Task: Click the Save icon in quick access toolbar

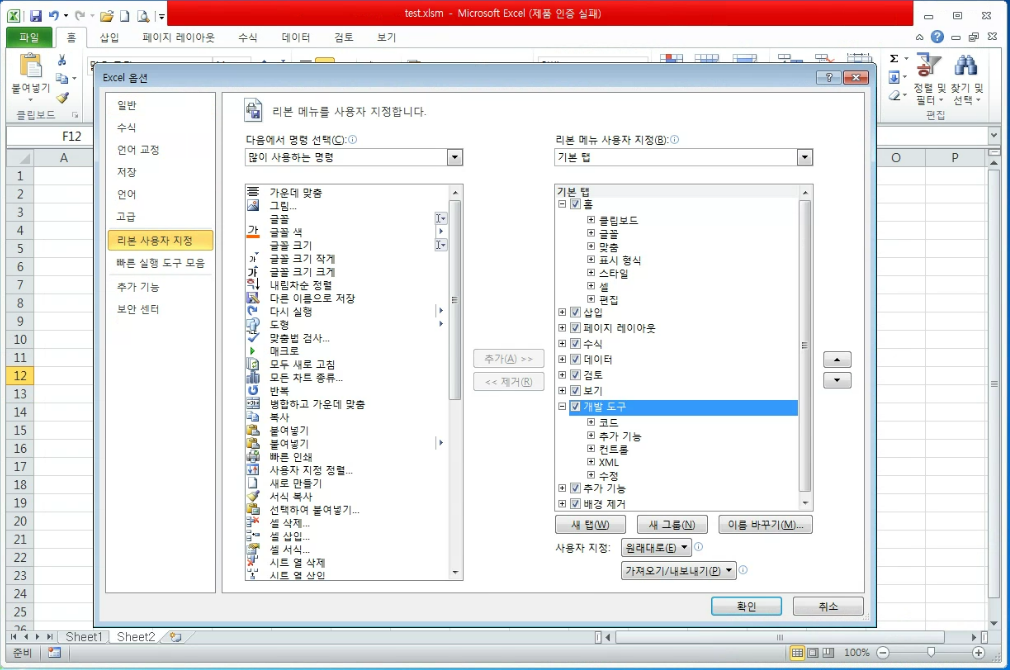Action: pos(36,15)
